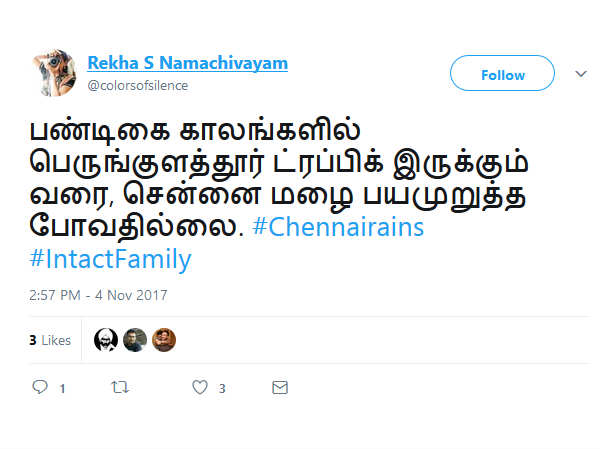The width and height of the screenshot is (600, 450).
Task: Open the black-and-white bearded liker avatar
Action: click(x=106, y=340)
